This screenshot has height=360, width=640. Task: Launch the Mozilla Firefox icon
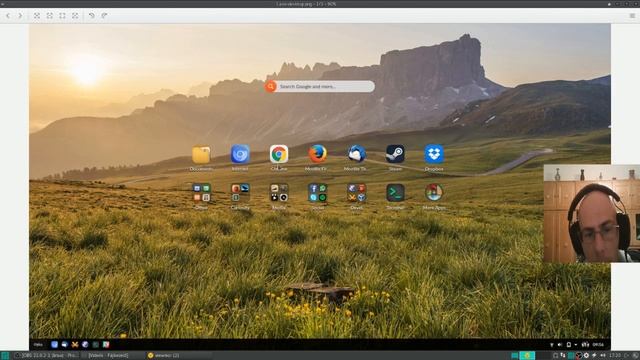point(317,154)
